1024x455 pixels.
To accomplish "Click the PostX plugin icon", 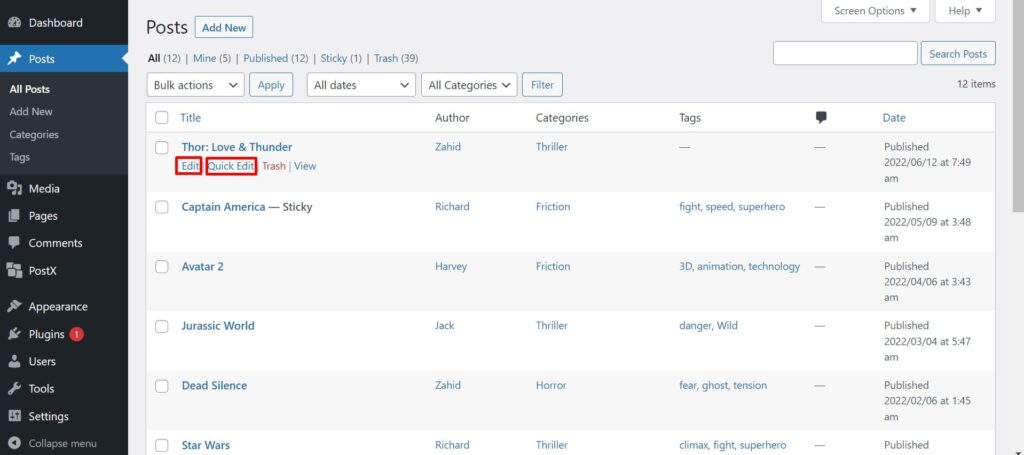I will tap(14, 270).
